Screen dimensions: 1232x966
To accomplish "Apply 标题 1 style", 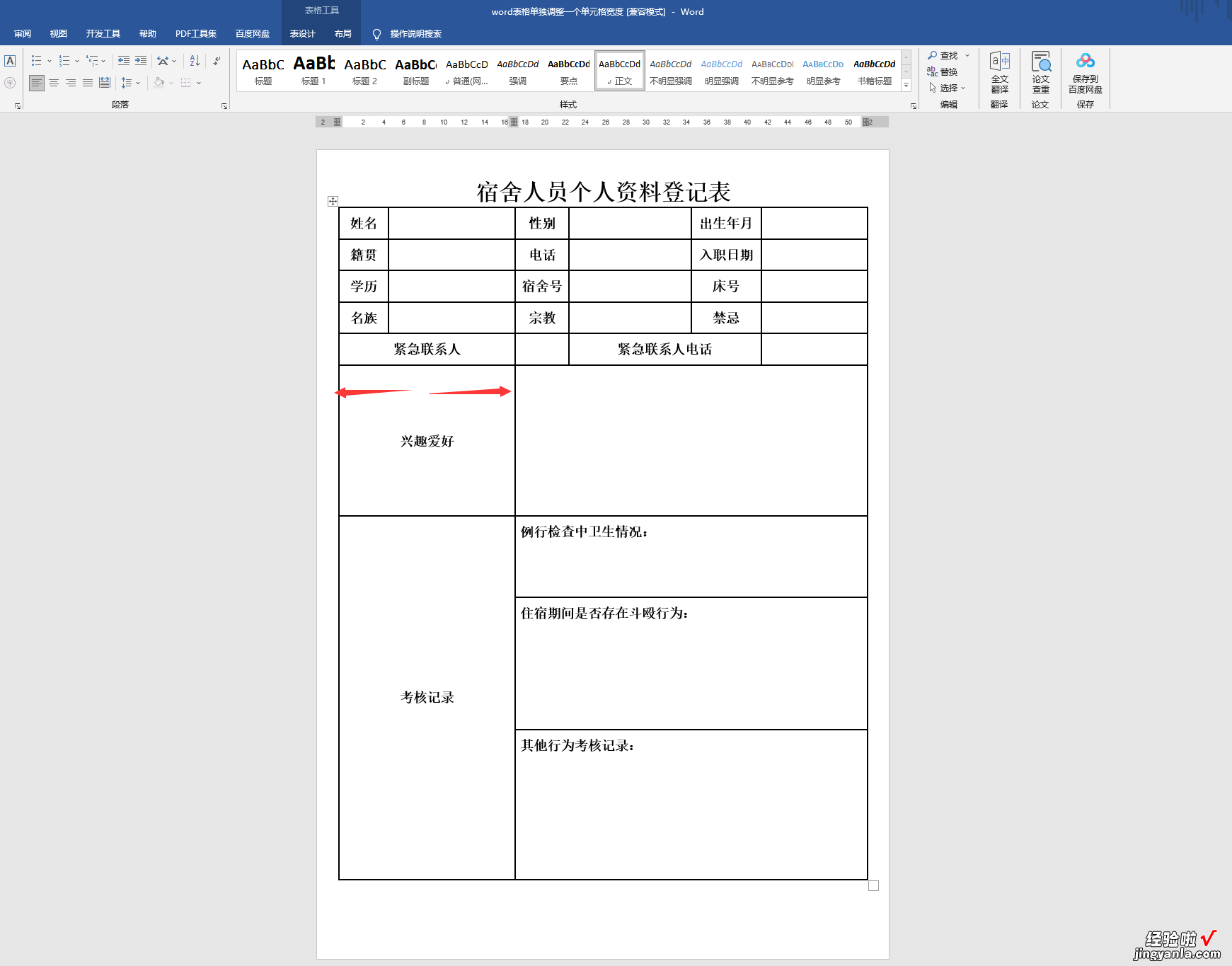I will (314, 71).
